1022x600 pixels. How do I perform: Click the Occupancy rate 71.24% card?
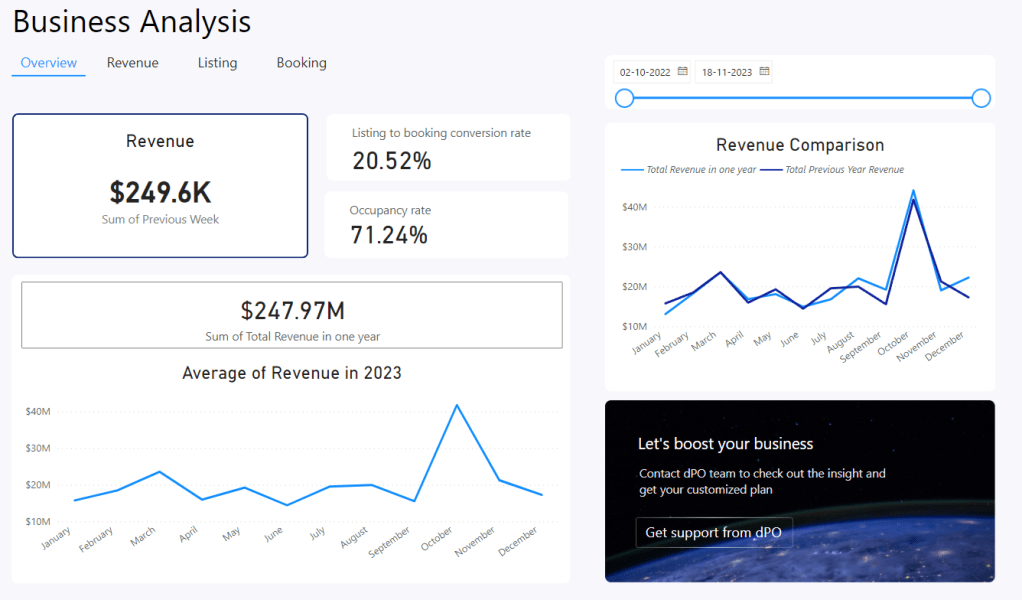point(447,225)
